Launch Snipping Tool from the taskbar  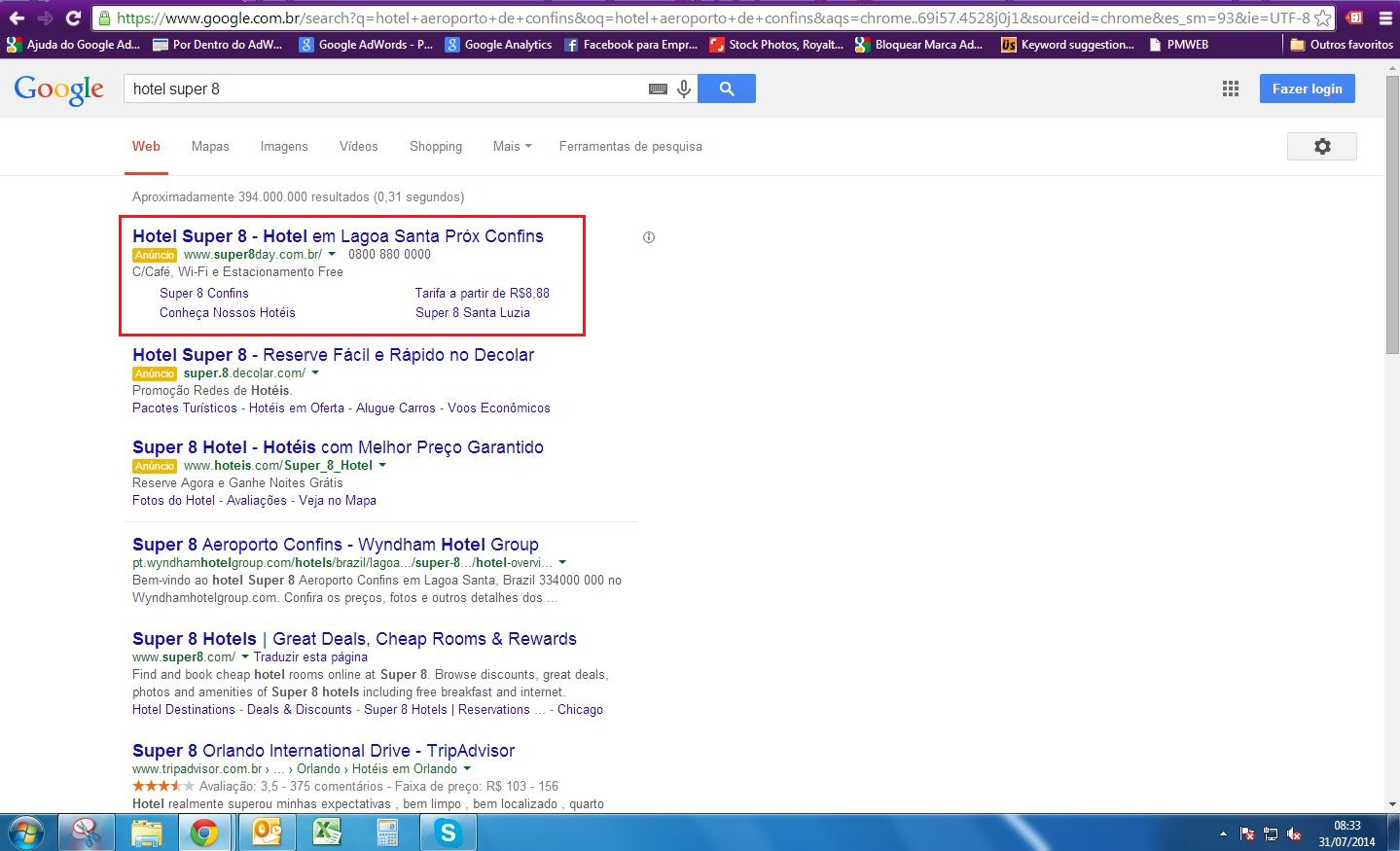(x=87, y=833)
